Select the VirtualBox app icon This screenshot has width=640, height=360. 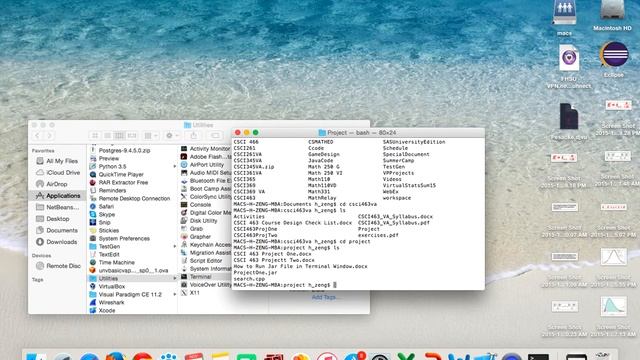[x=93, y=287]
